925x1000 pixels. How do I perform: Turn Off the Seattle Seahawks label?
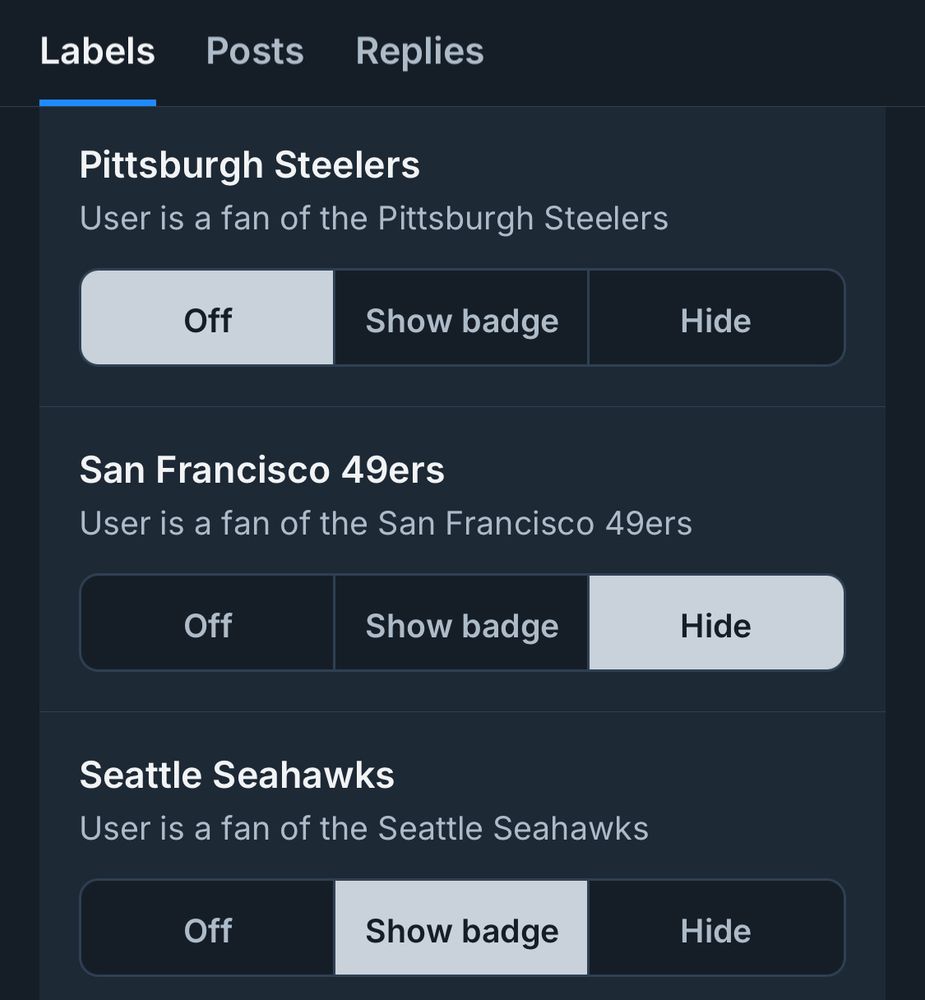207,928
